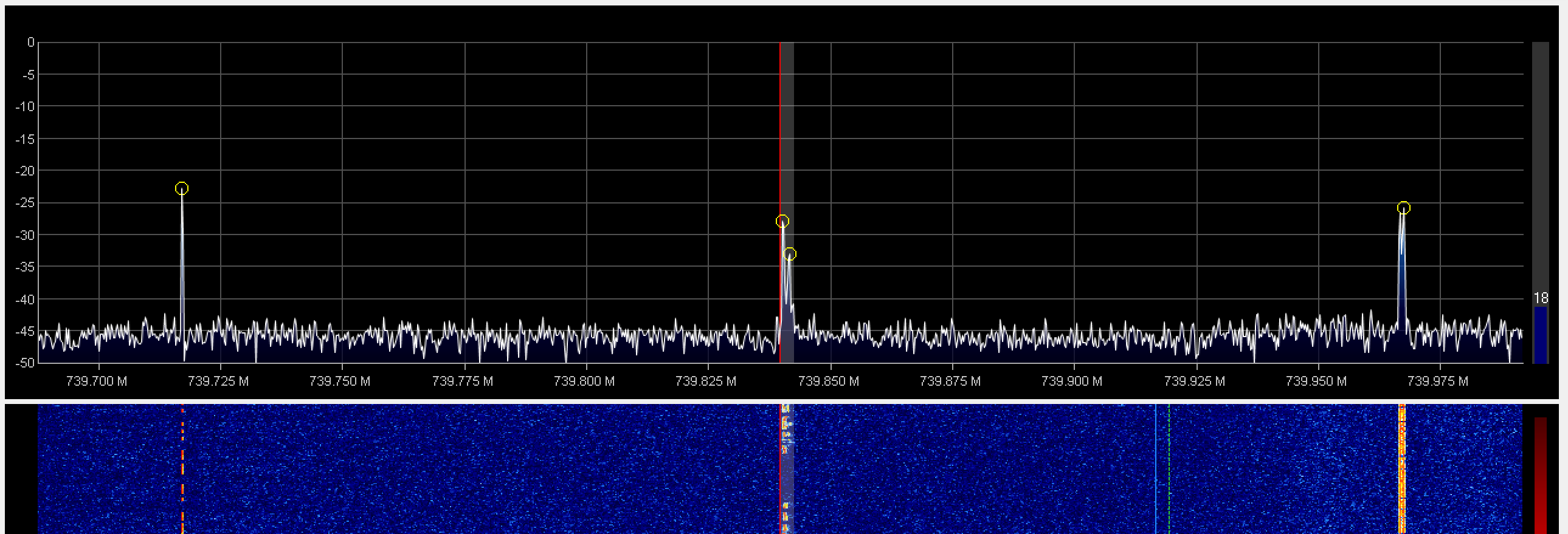Click the 739.925 M frequency label
The width and height of the screenshot is (1568, 534).
[x=1195, y=382]
